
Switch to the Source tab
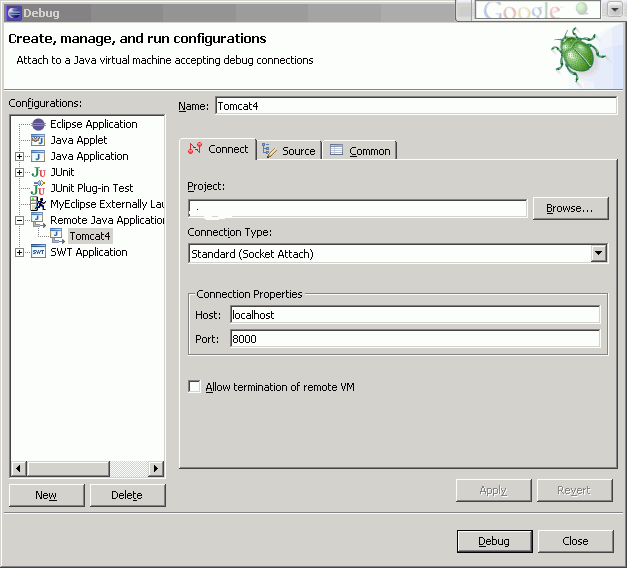tap(289, 151)
